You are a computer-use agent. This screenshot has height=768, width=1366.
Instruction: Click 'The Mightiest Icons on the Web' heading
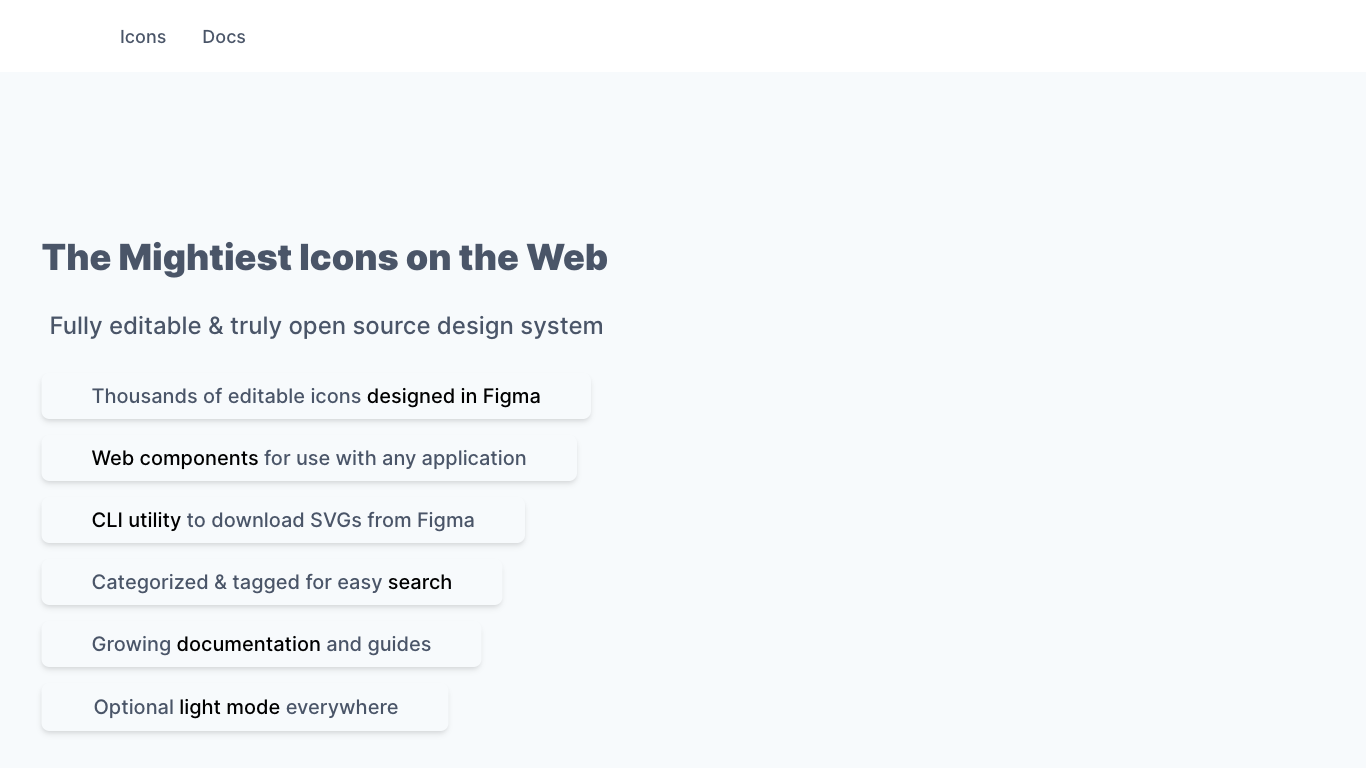[x=325, y=257]
